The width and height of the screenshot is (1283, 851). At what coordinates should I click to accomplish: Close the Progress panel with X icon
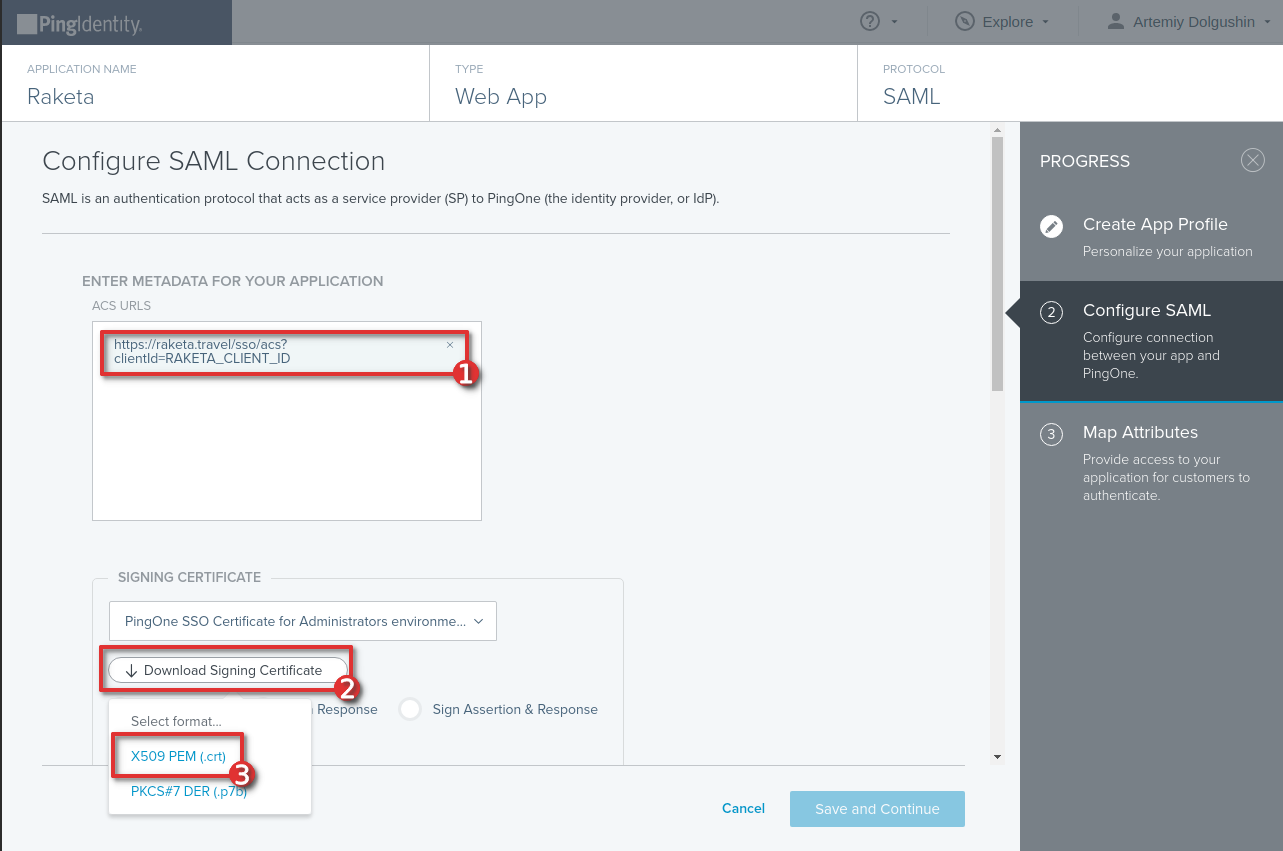pyautogui.click(x=1252, y=160)
